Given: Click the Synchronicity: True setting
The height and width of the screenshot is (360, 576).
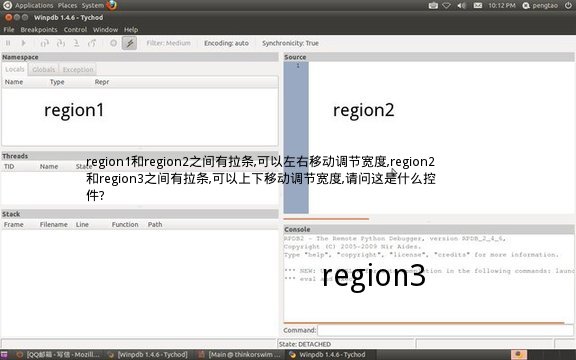Looking at the screenshot, I should click(x=290, y=43).
